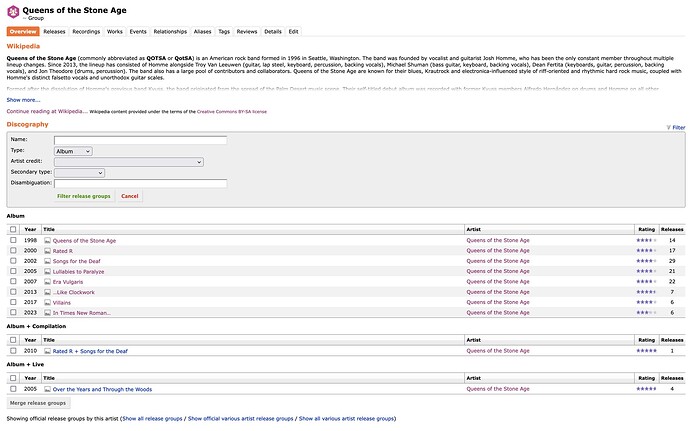Click the Merge release groups button
This screenshot has height=431, width=690.
[38, 403]
